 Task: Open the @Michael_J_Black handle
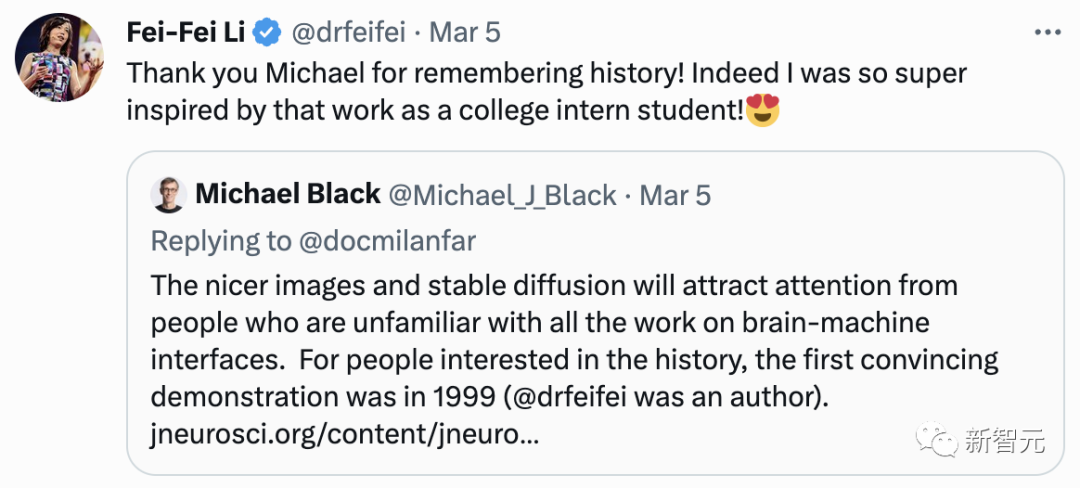coord(502,195)
